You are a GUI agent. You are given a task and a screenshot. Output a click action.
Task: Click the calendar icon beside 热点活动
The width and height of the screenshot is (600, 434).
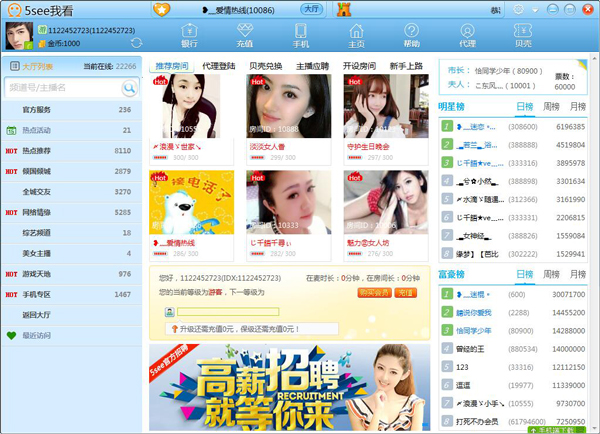[11, 131]
